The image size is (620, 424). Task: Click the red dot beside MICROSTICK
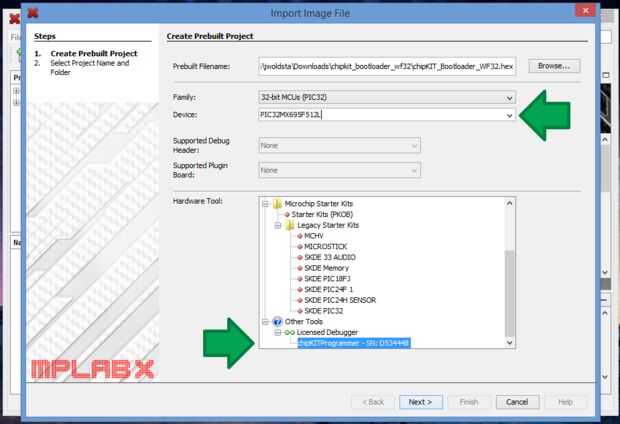300,247
